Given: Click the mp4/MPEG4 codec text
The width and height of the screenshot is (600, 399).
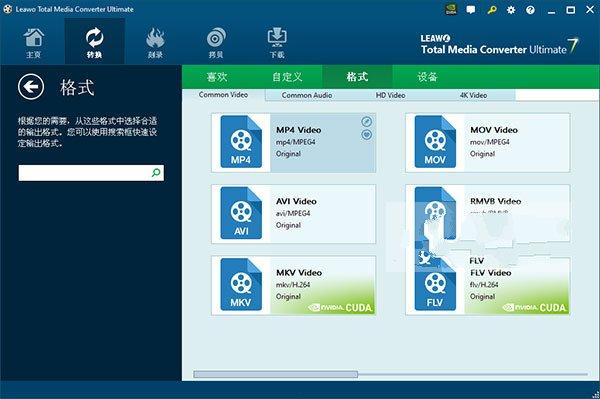Looking at the screenshot, I should (296, 142).
